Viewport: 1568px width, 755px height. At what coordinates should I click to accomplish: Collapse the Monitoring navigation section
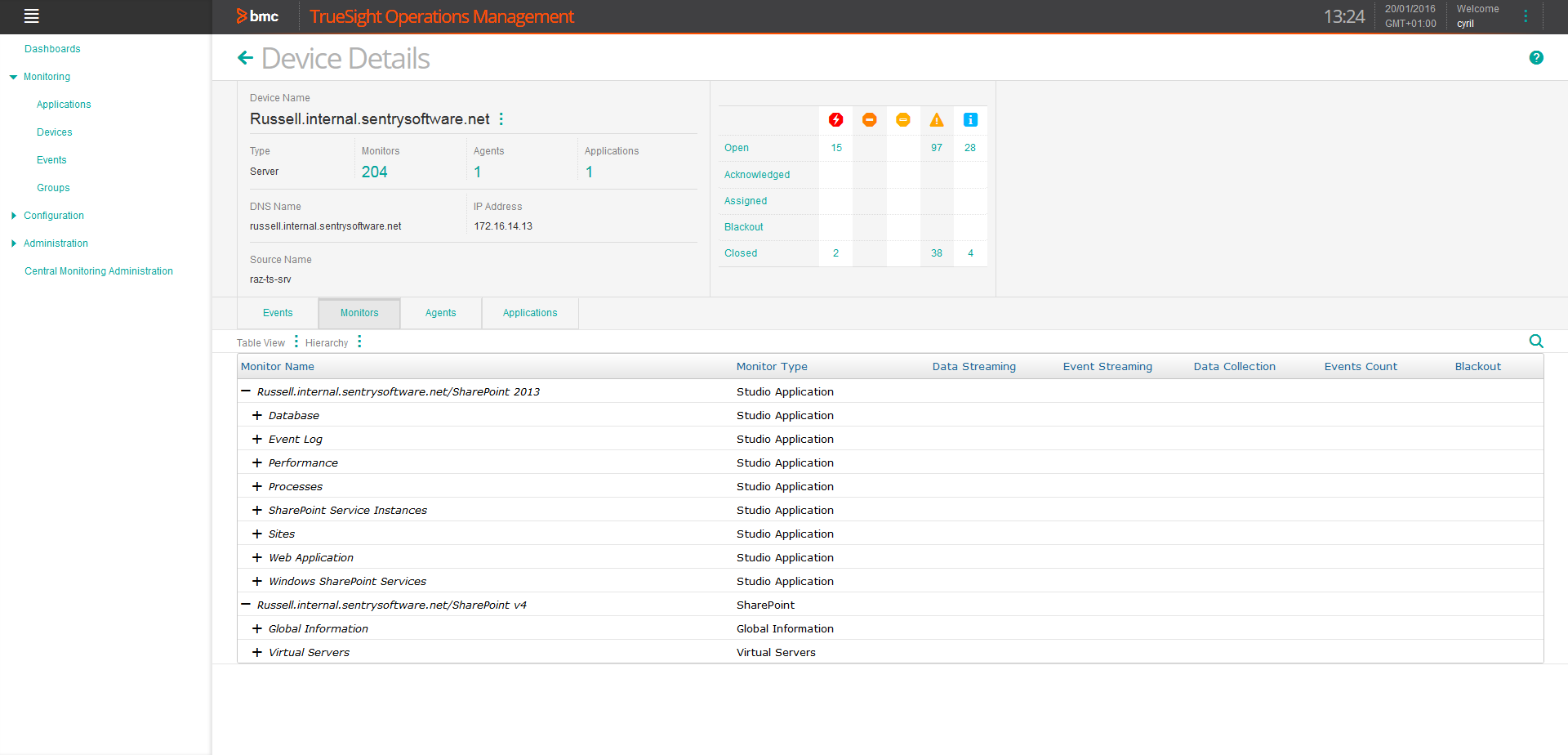click(x=13, y=77)
